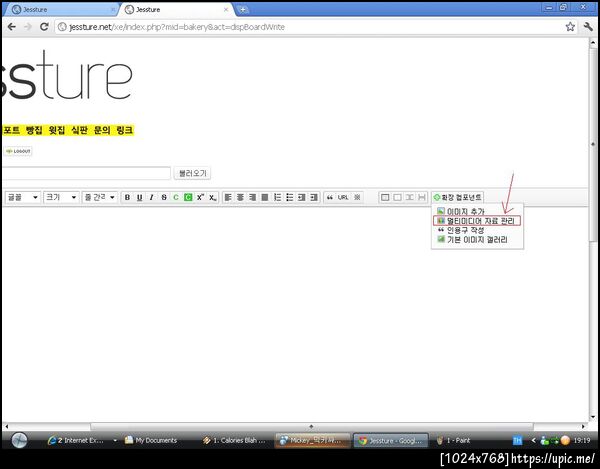Open the green text color picker
600x469 pixels.
pyautogui.click(x=176, y=197)
